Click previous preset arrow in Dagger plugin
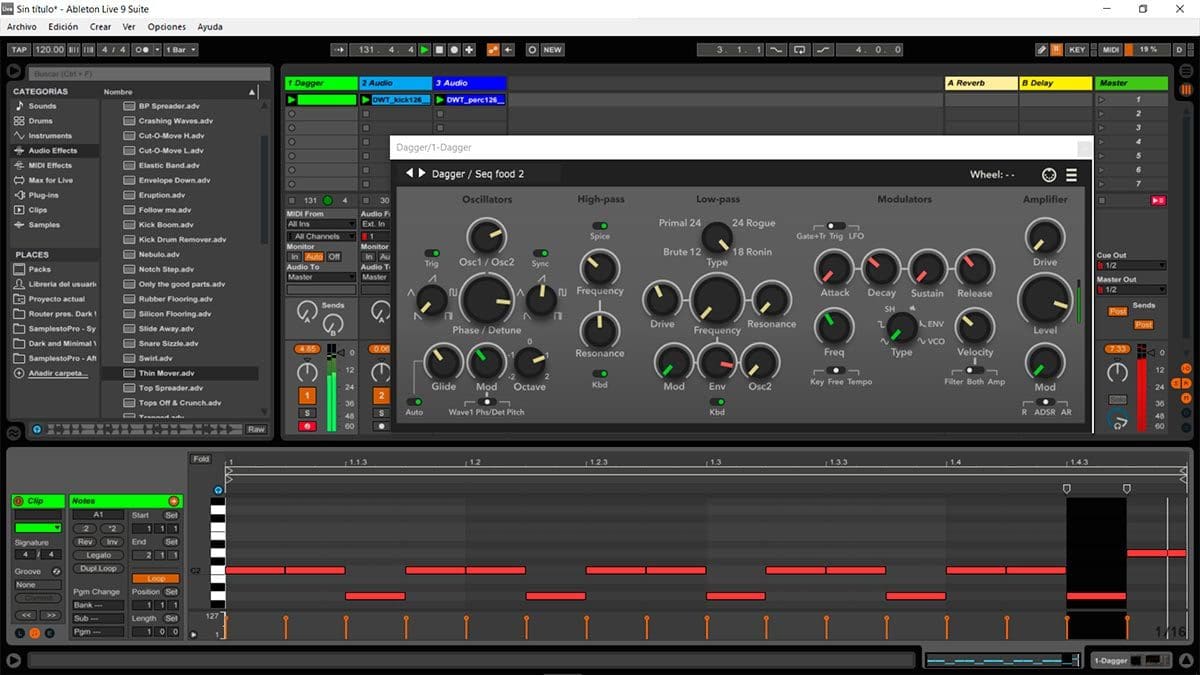1200x675 pixels. (409, 174)
